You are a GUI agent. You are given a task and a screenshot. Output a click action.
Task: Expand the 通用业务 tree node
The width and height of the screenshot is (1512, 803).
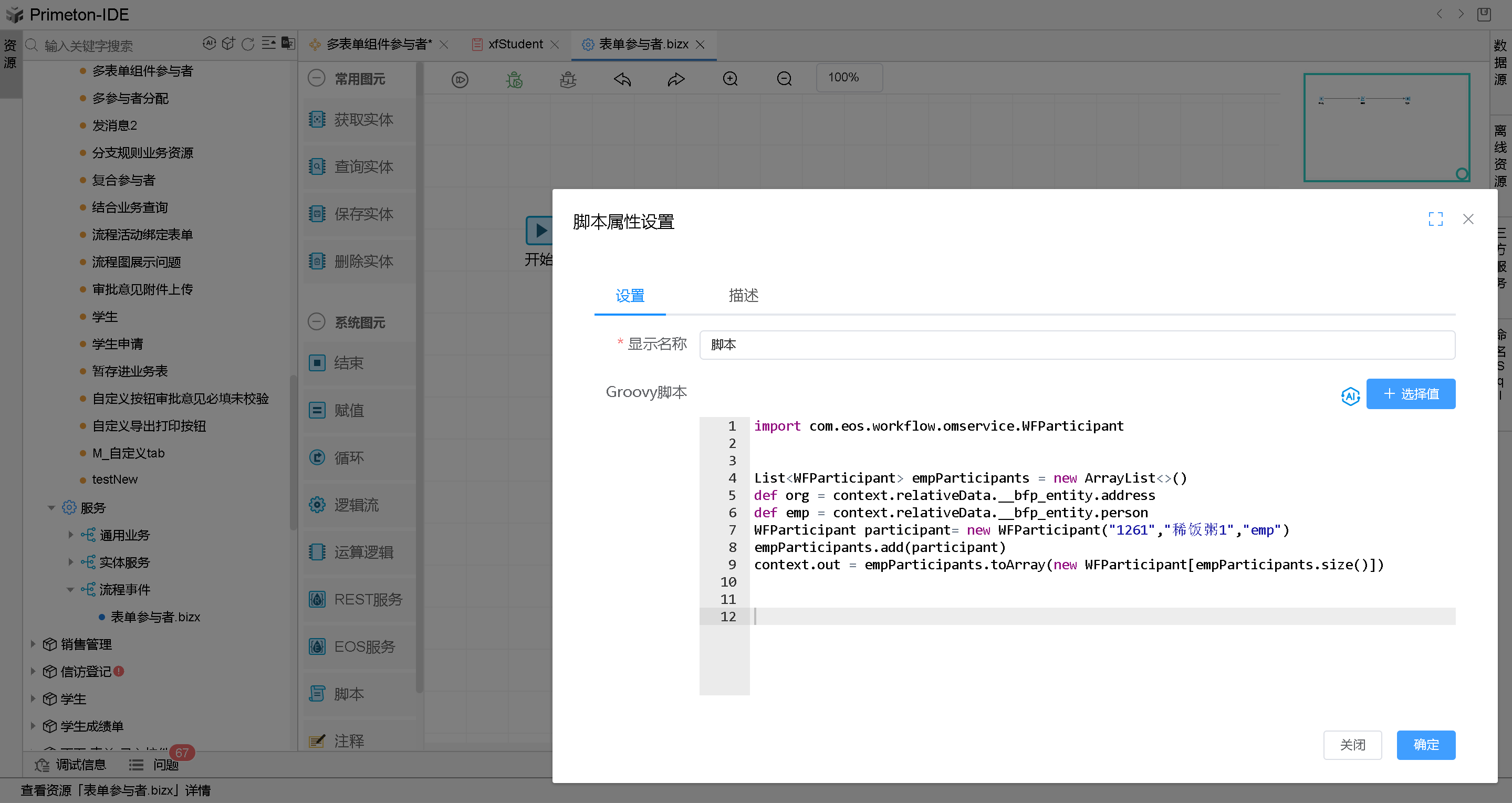(70, 535)
